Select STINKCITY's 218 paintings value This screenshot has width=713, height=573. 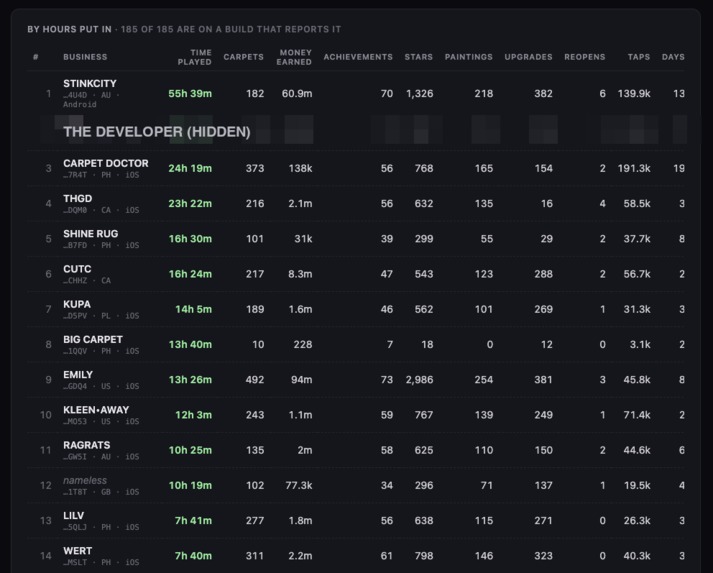tap(484, 94)
